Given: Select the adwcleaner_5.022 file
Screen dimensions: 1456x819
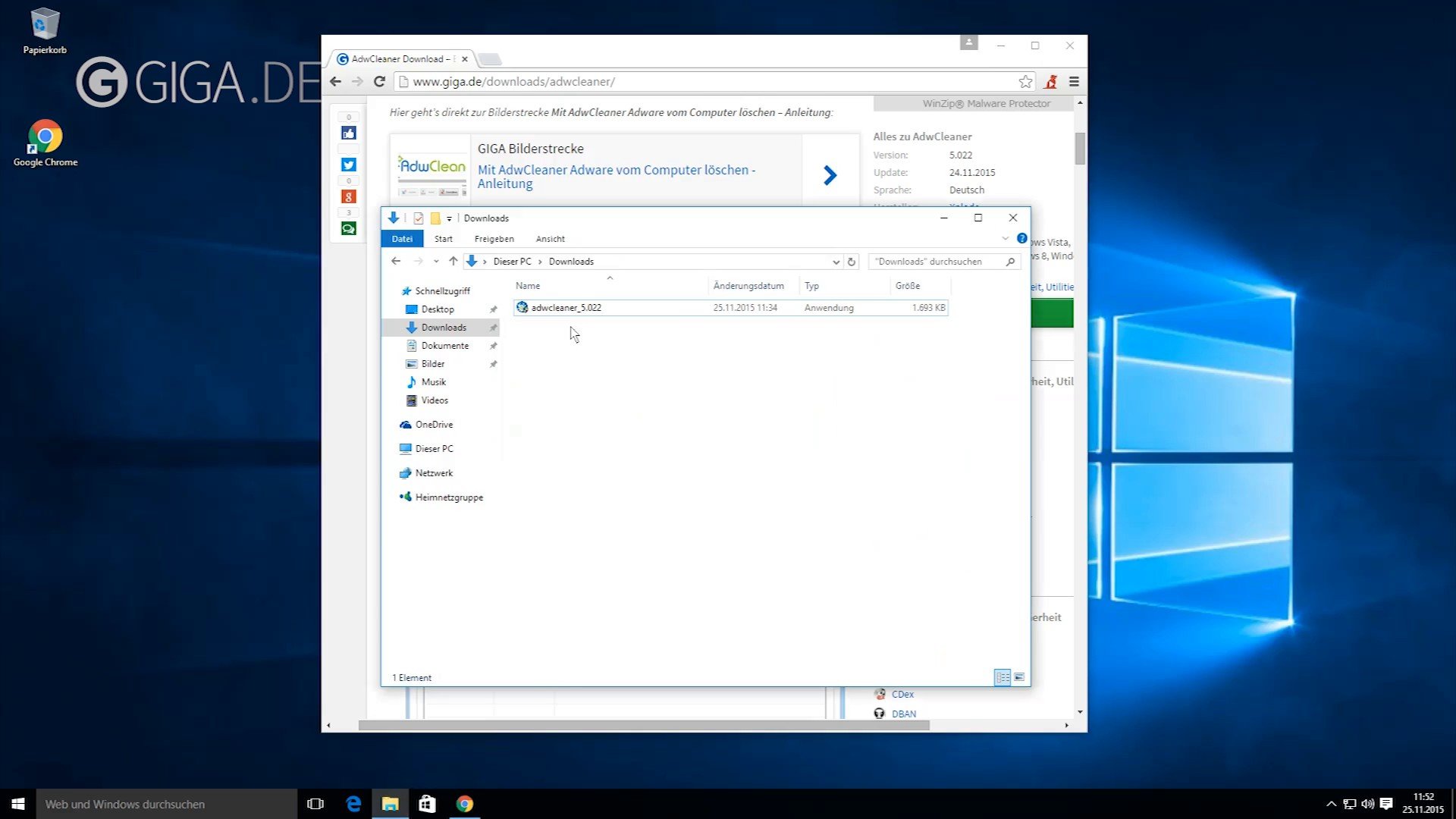Looking at the screenshot, I should tap(731, 308).
